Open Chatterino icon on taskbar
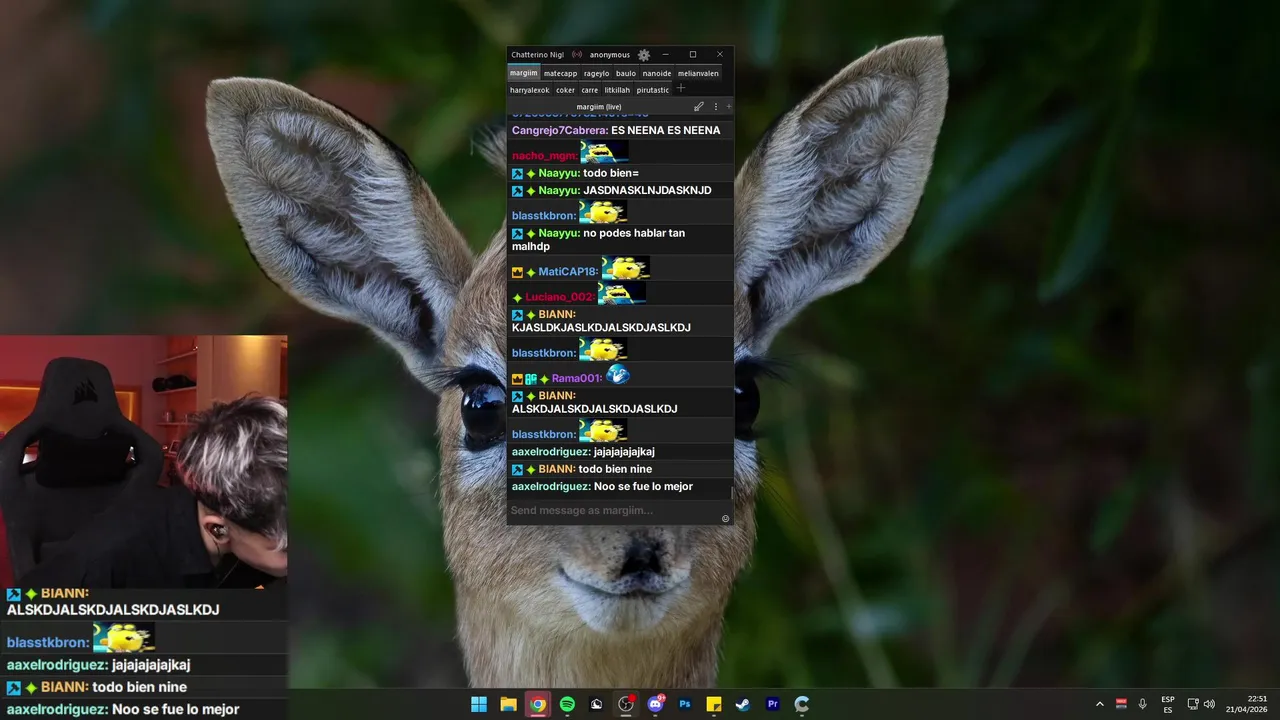The height and width of the screenshot is (720, 1280). (802, 704)
